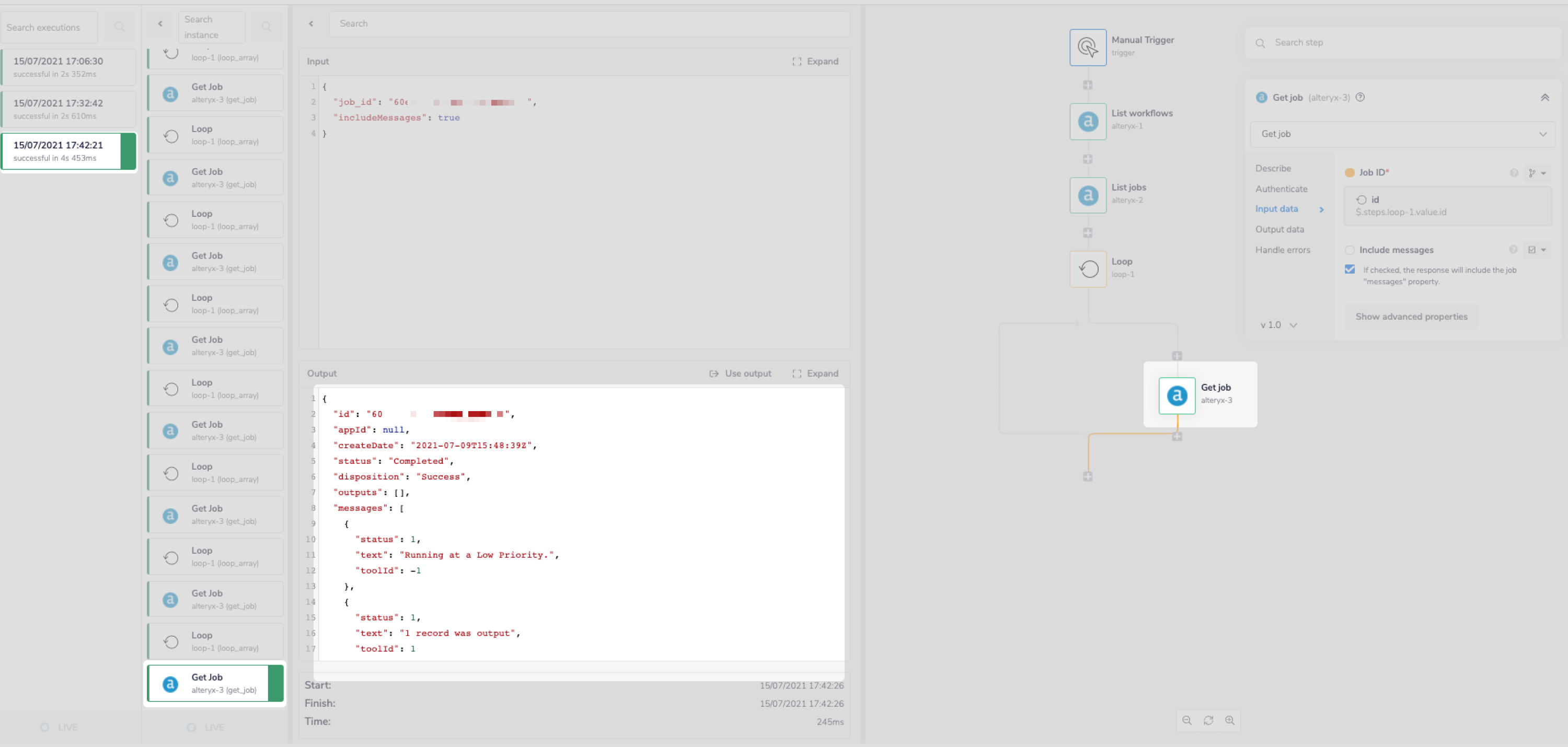This screenshot has height=747, width=1568.
Task: Open the Authenticate section
Action: click(x=1281, y=189)
